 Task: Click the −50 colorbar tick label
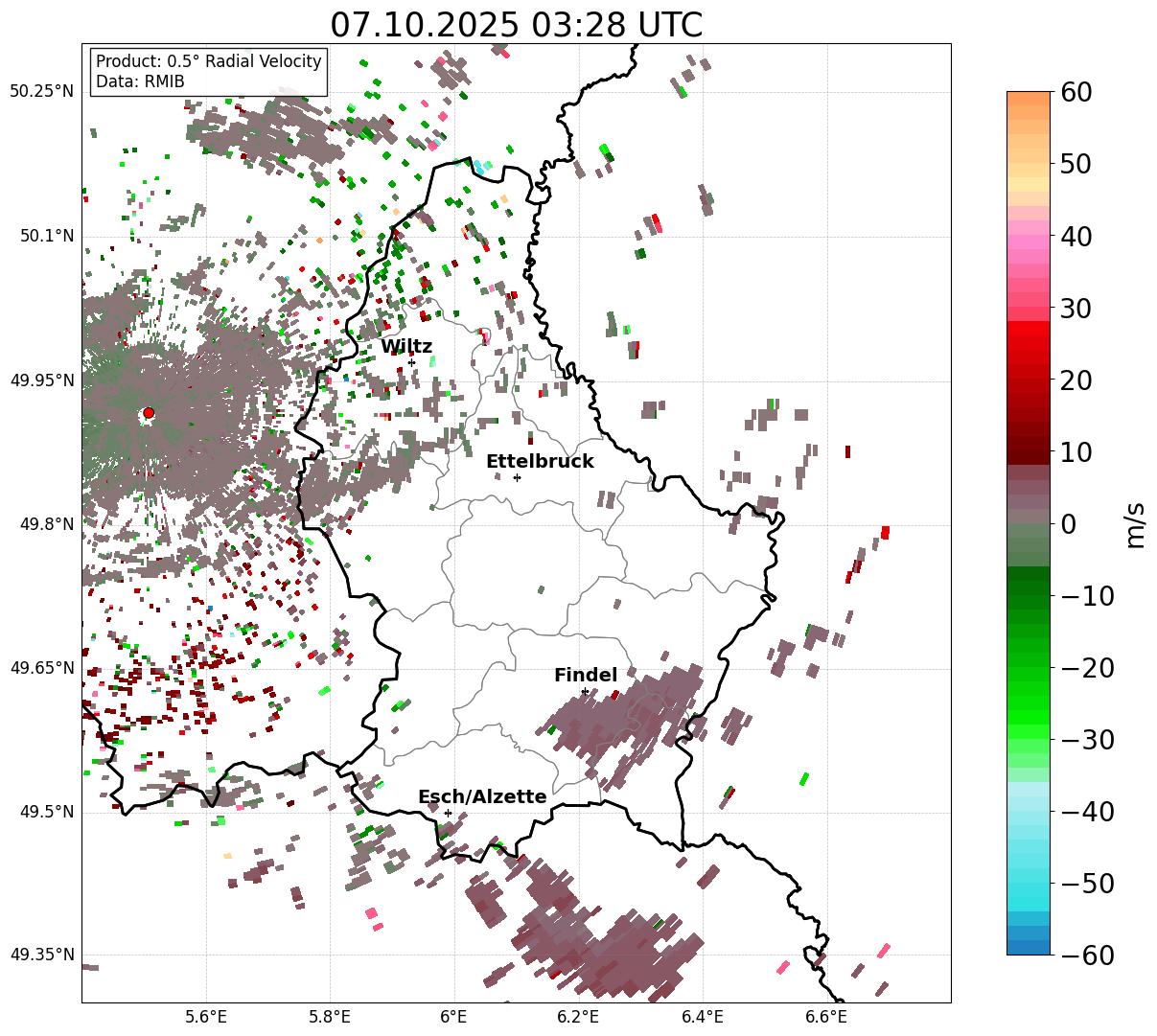[1088, 884]
